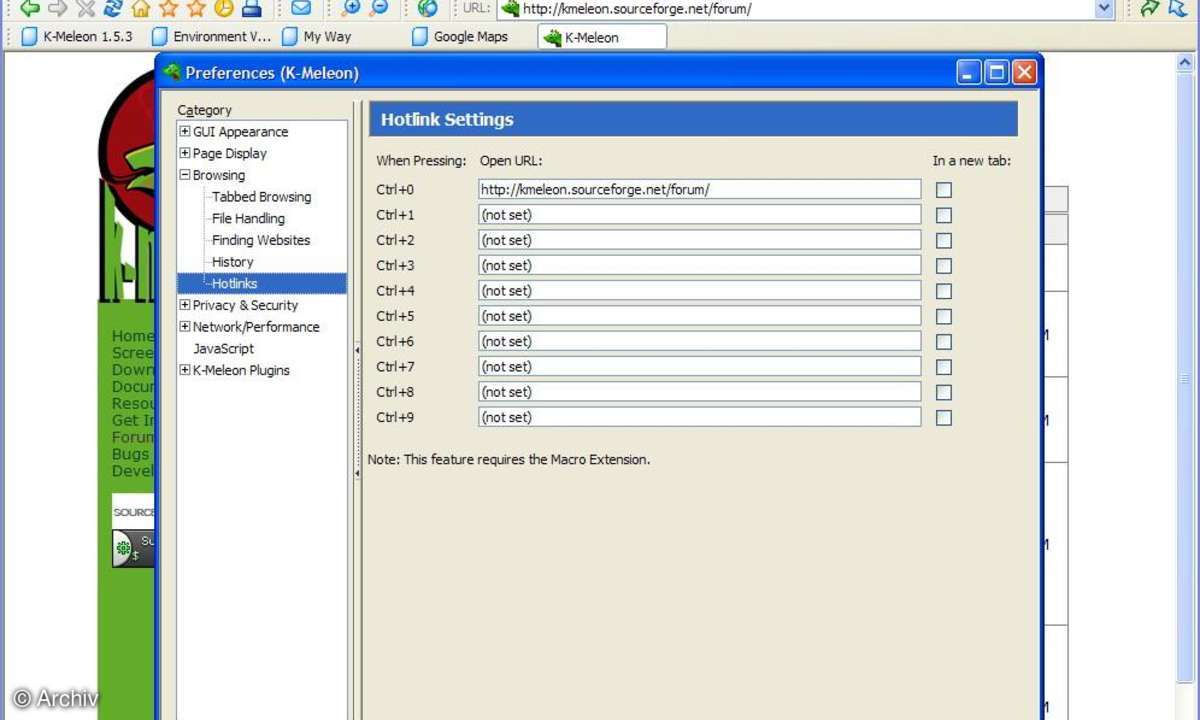Open the Home page via the house icon

coord(141,8)
